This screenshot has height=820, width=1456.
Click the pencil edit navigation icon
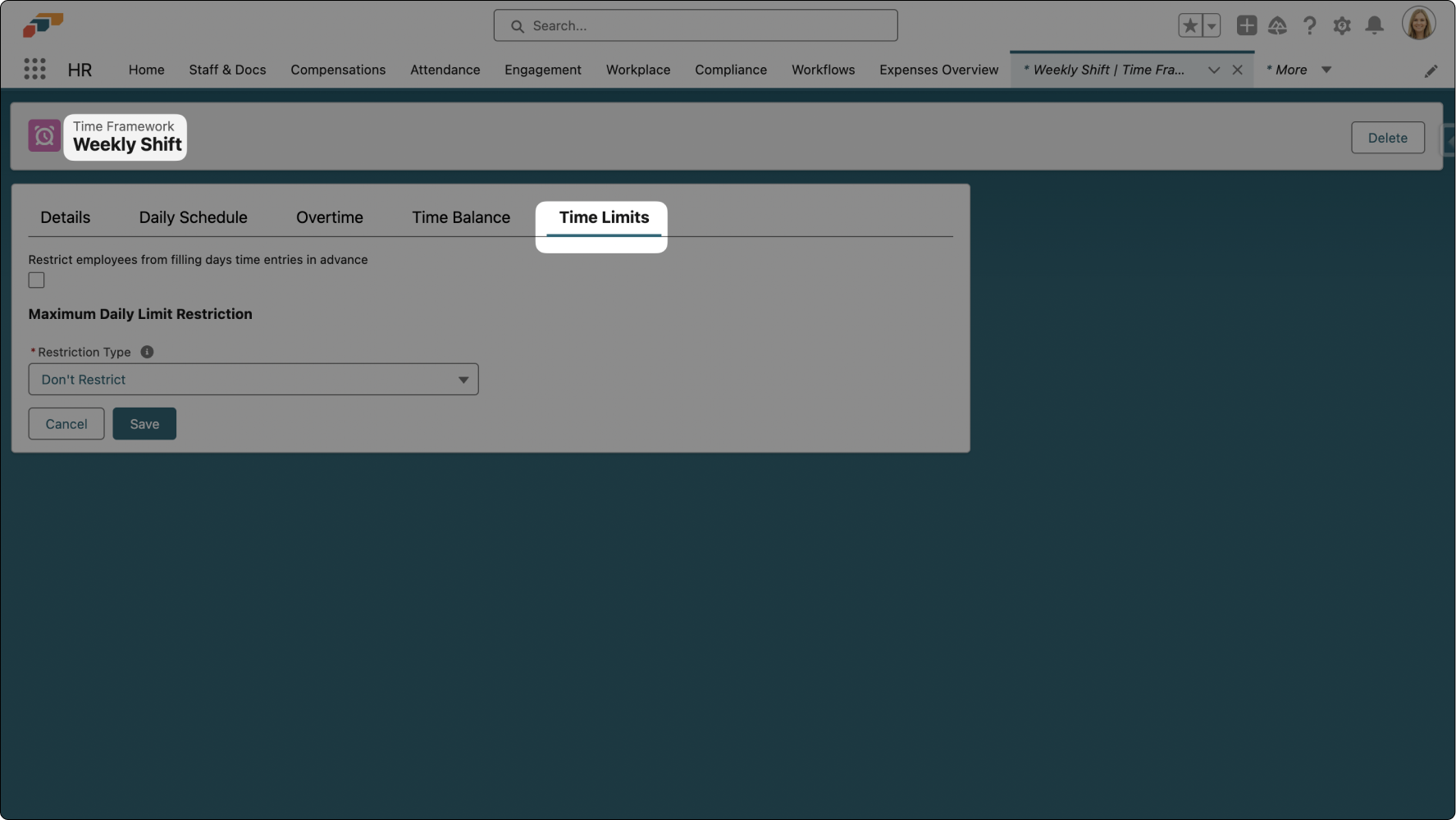pos(1431,71)
